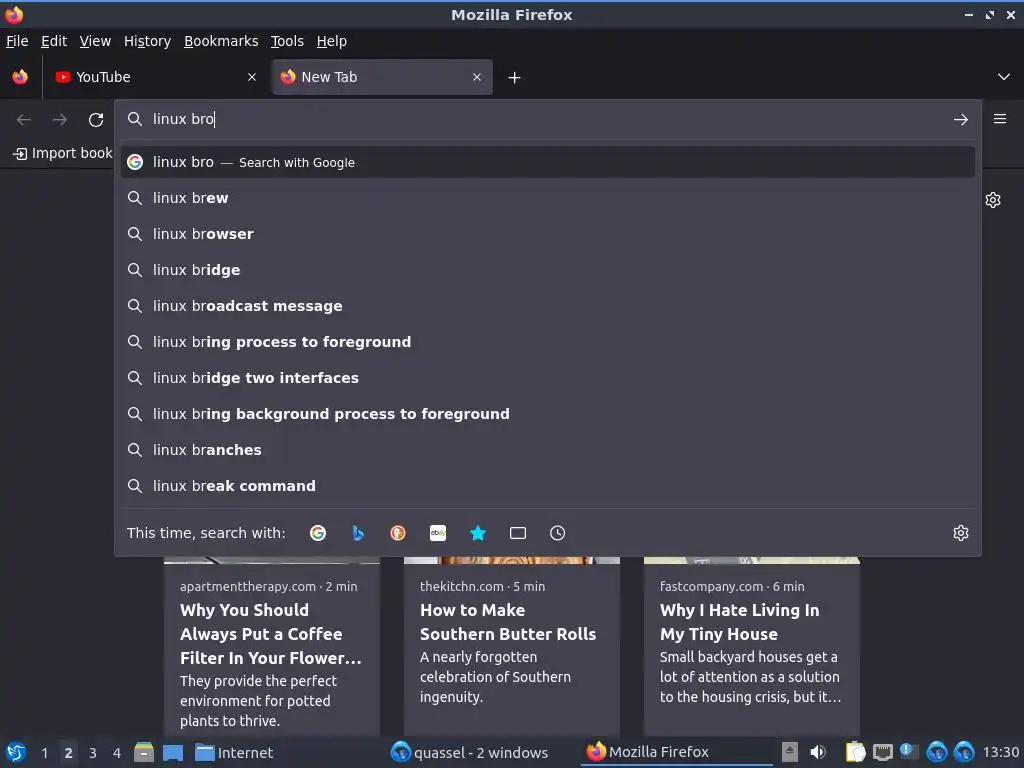Viewport: 1024px width, 768px height.
Task: Open the History menu
Action: pyautogui.click(x=147, y=41)
